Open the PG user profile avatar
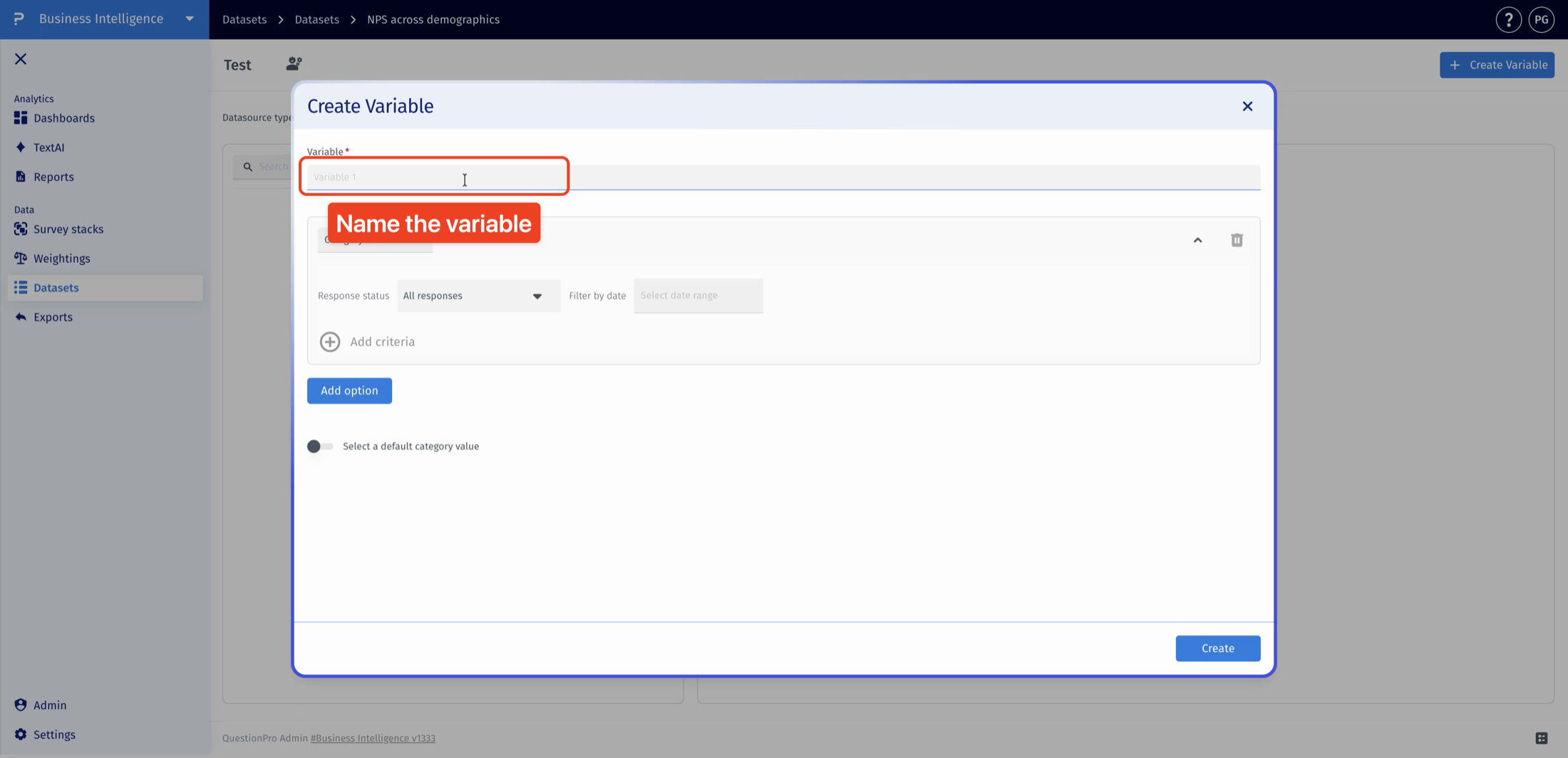Viewport: 1568px width, 758px height. (1542, 20)
